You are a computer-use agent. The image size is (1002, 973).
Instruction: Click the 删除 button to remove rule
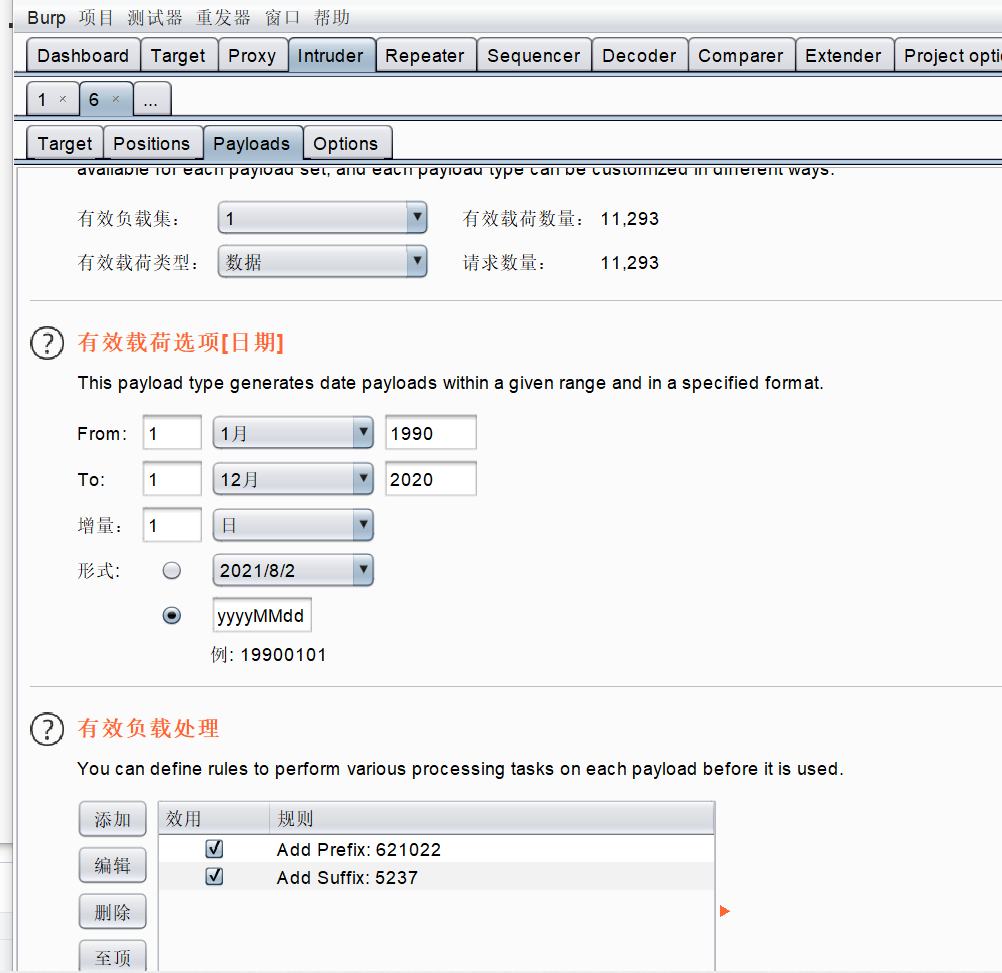(x=112, y=912)
